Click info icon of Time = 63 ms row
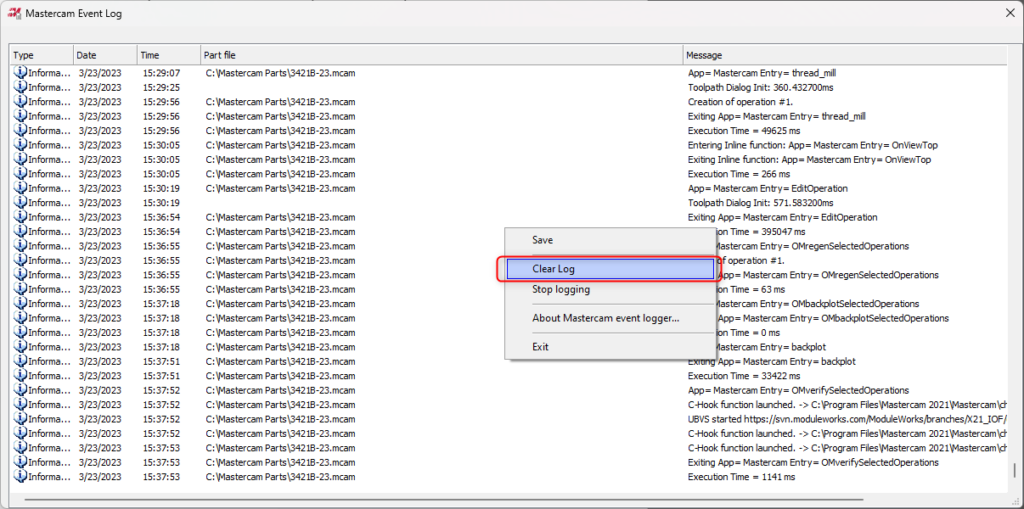 coord(20,289)
